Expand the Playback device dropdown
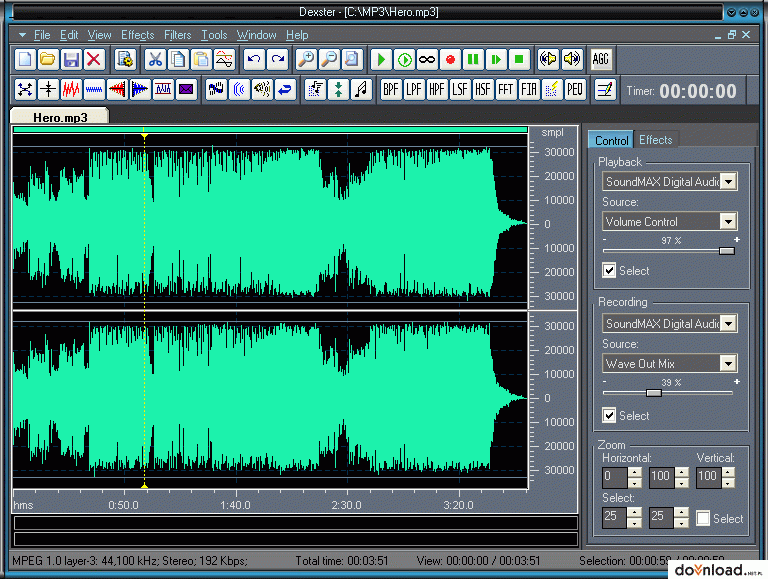Image resolution: width=768 pixels, height=579 pixels. 729,182
